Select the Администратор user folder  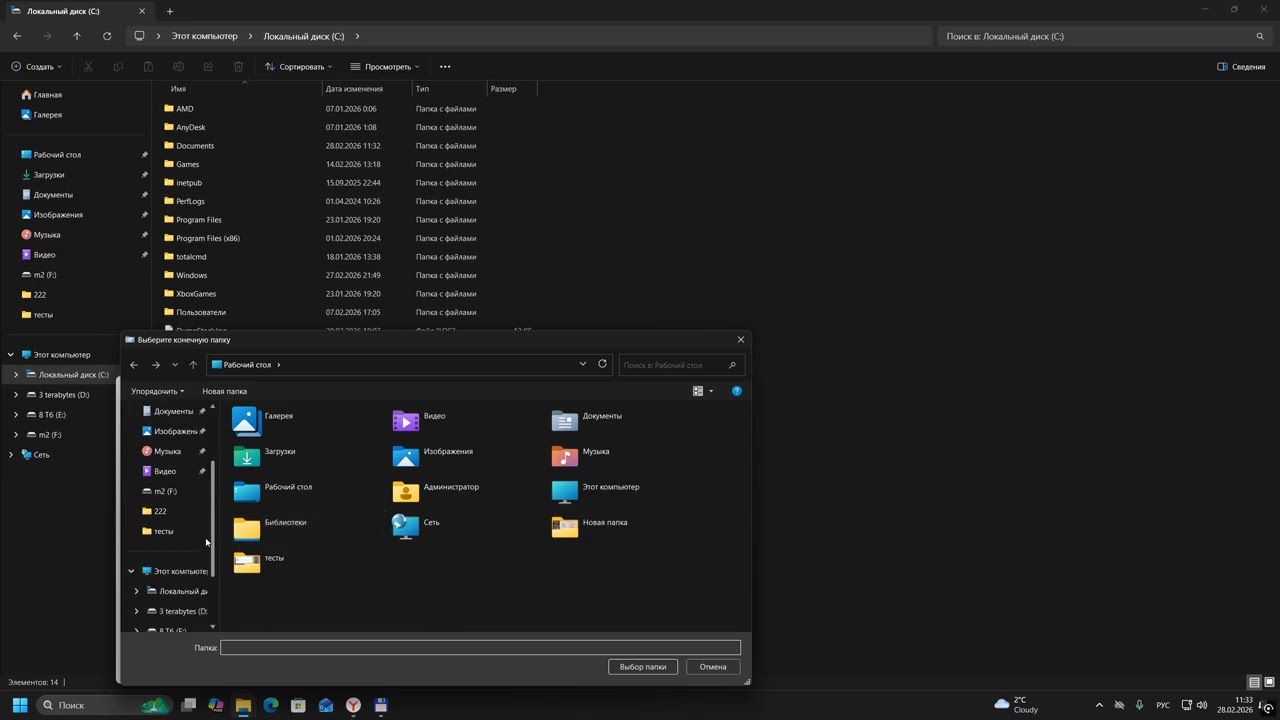click(406, 491)
